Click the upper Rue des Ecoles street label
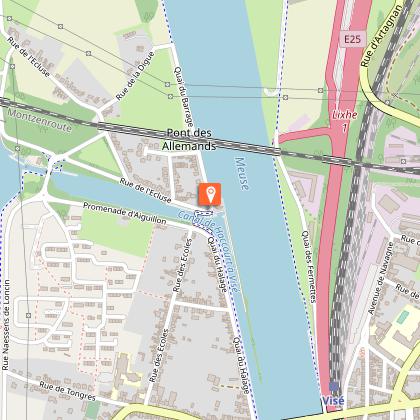 pos(183,266)
